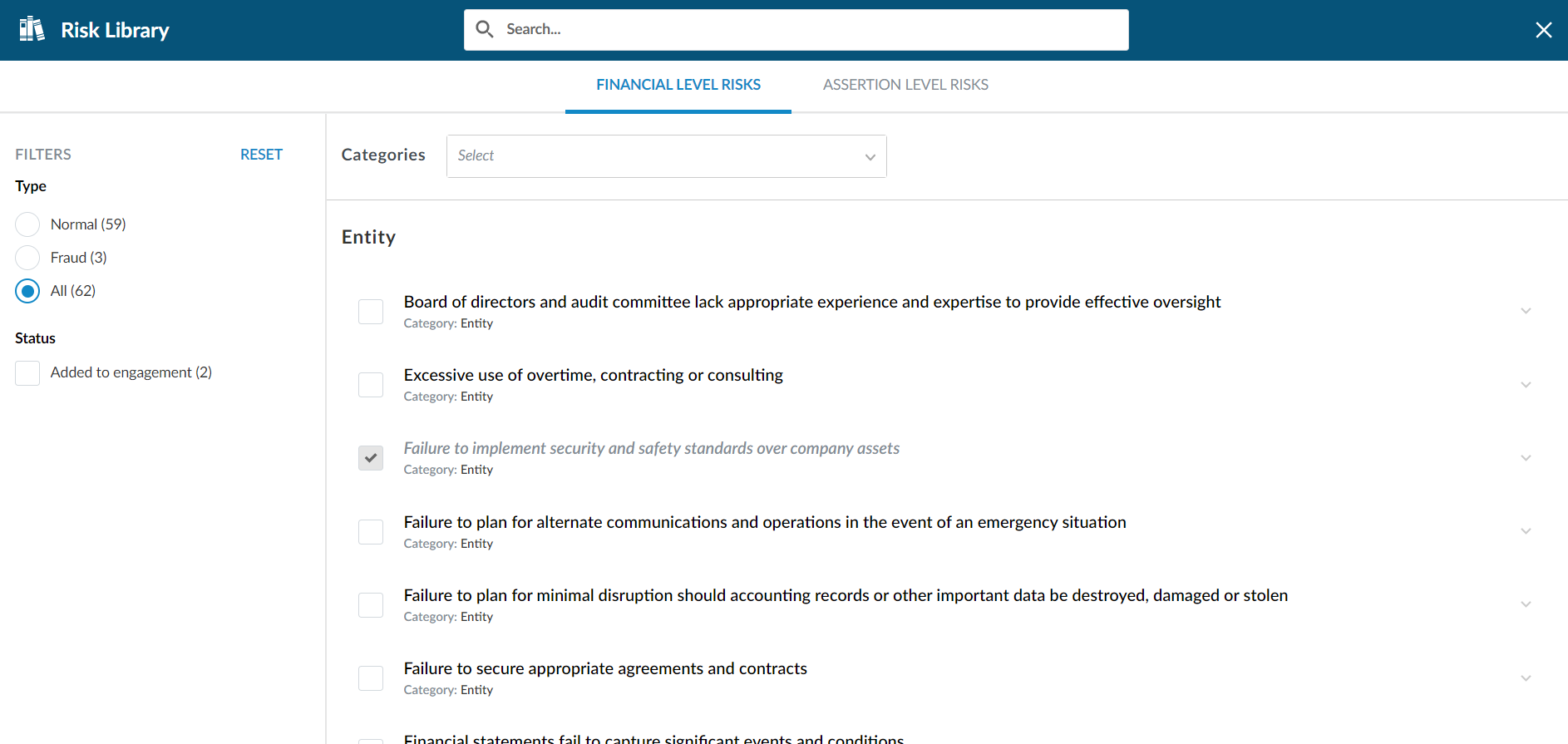Open the Categories select dropdown

[666, 156]
